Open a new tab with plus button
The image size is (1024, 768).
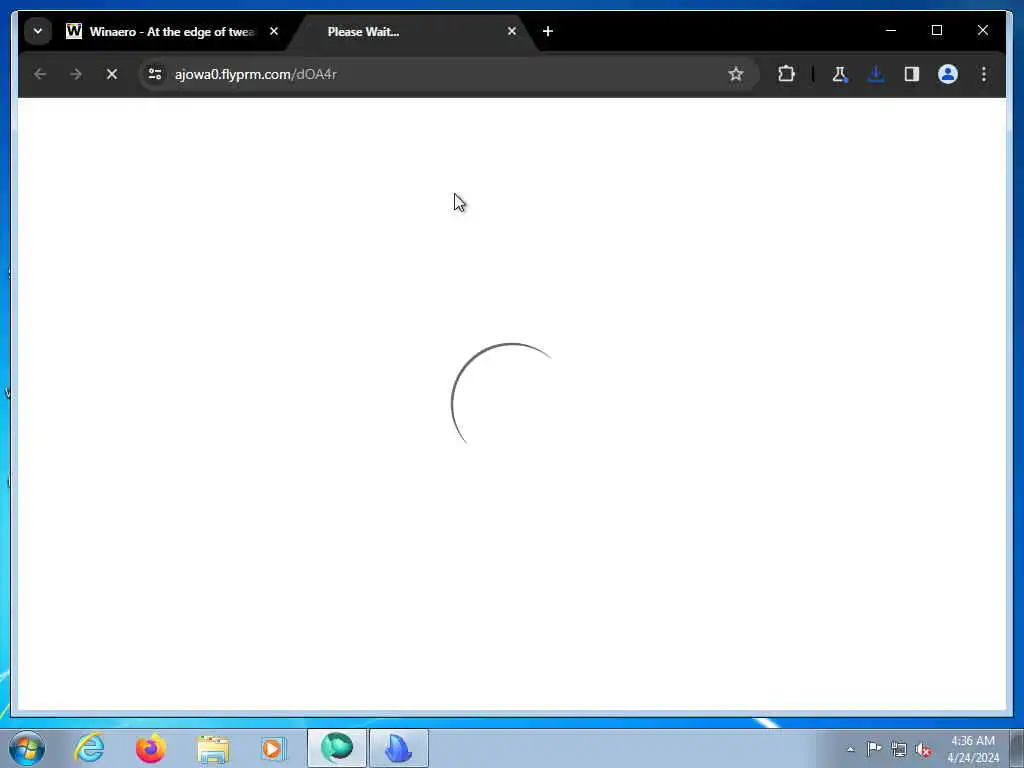coord(548,31)
